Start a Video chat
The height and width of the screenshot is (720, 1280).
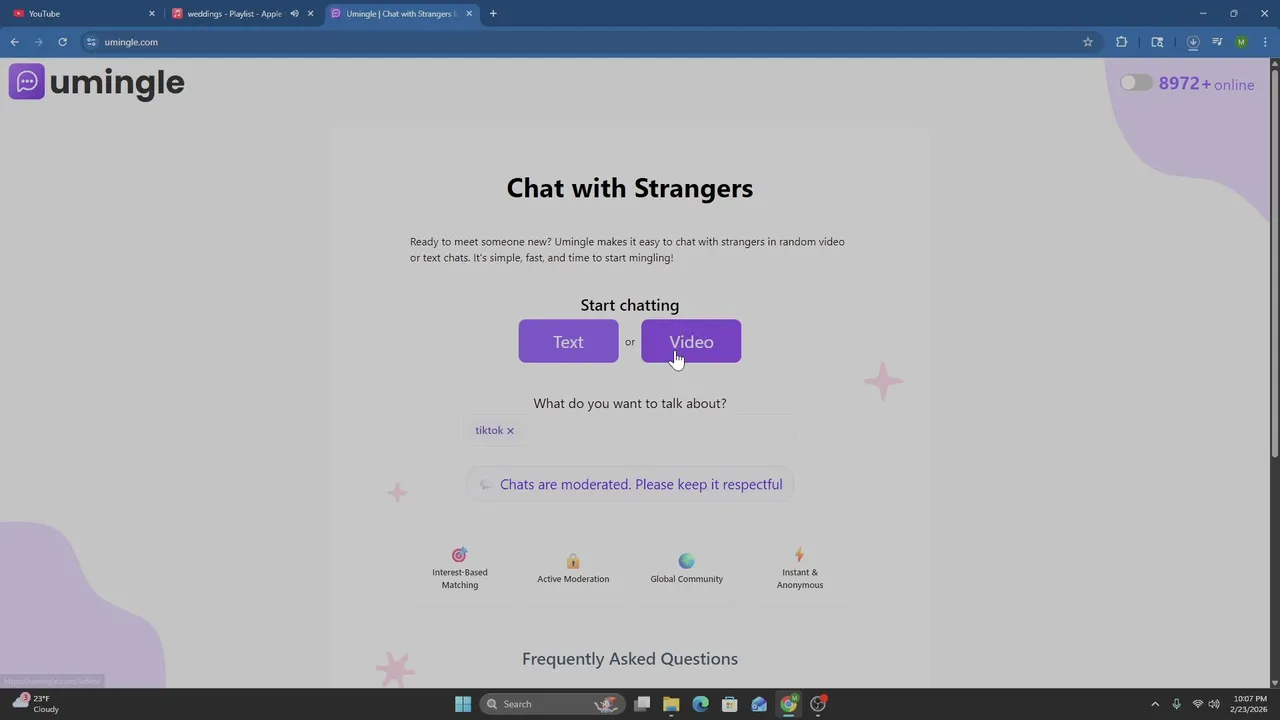[x=691, y=341]
